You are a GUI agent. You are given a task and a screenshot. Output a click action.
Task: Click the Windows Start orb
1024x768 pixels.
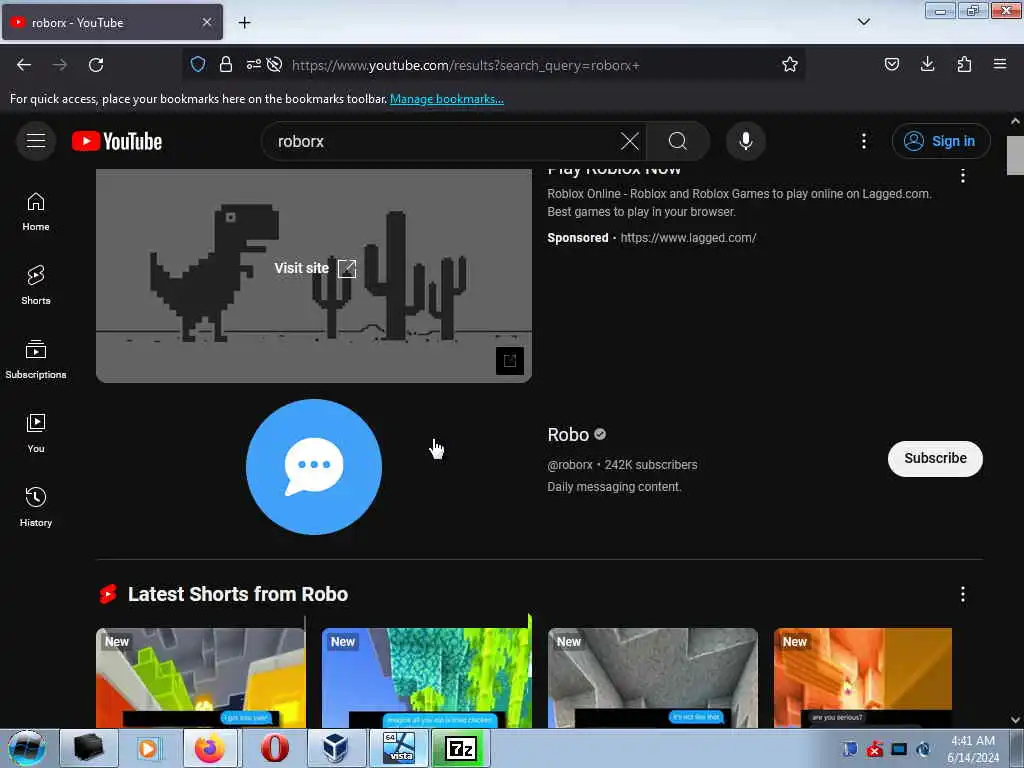point(27,748)
